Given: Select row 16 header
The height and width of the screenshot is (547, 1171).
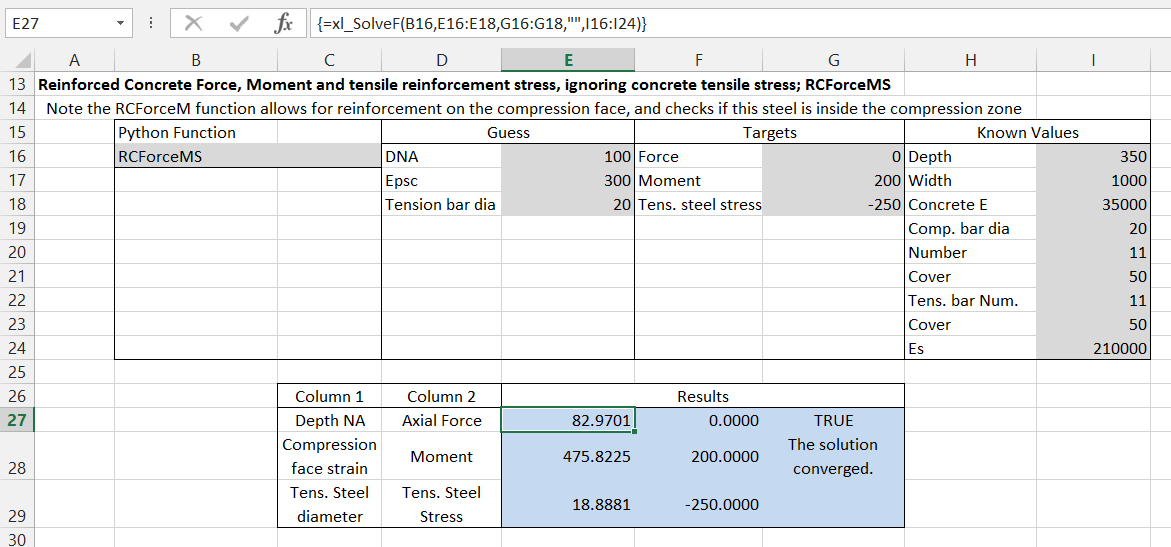Looking at the screenshot, I should (x=17, y=156).
